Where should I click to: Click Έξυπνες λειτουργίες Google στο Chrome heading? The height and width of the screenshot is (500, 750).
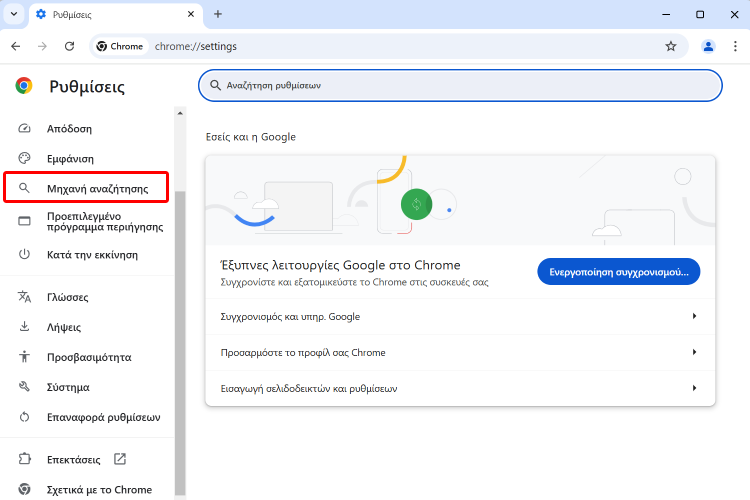(x=340, y=265)
